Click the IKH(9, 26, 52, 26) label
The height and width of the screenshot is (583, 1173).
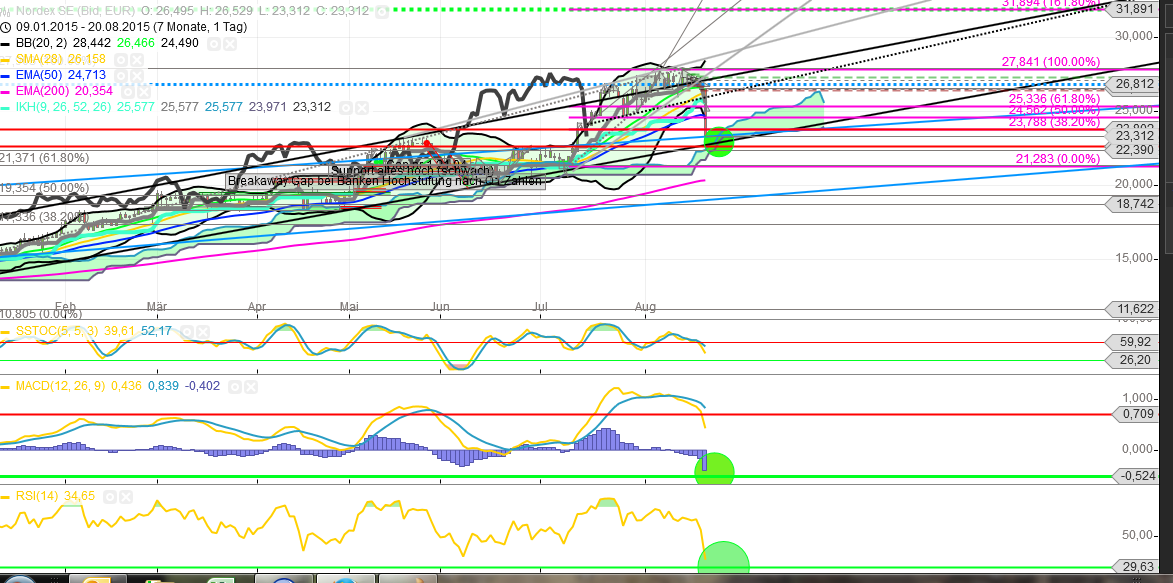(x=64, y=108)
